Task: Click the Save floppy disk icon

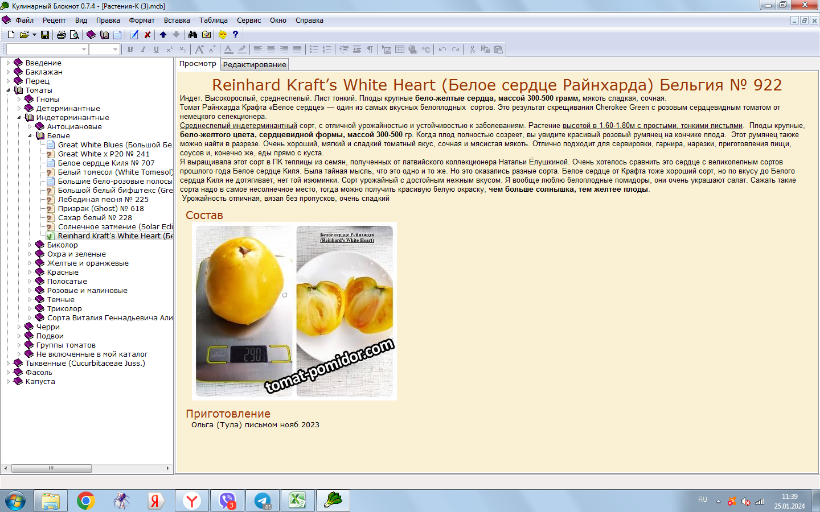Action: pyautogui.click(x=45, y=35)
